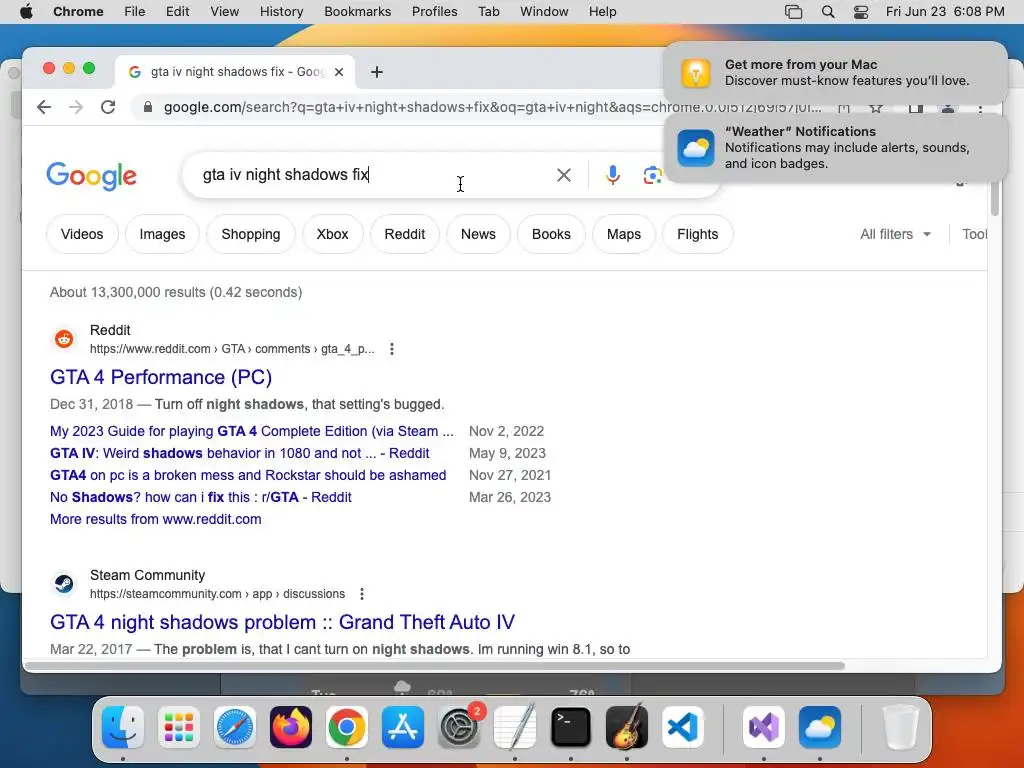Select the News filter chip
1024x768 pixels.
pos(478,234)
